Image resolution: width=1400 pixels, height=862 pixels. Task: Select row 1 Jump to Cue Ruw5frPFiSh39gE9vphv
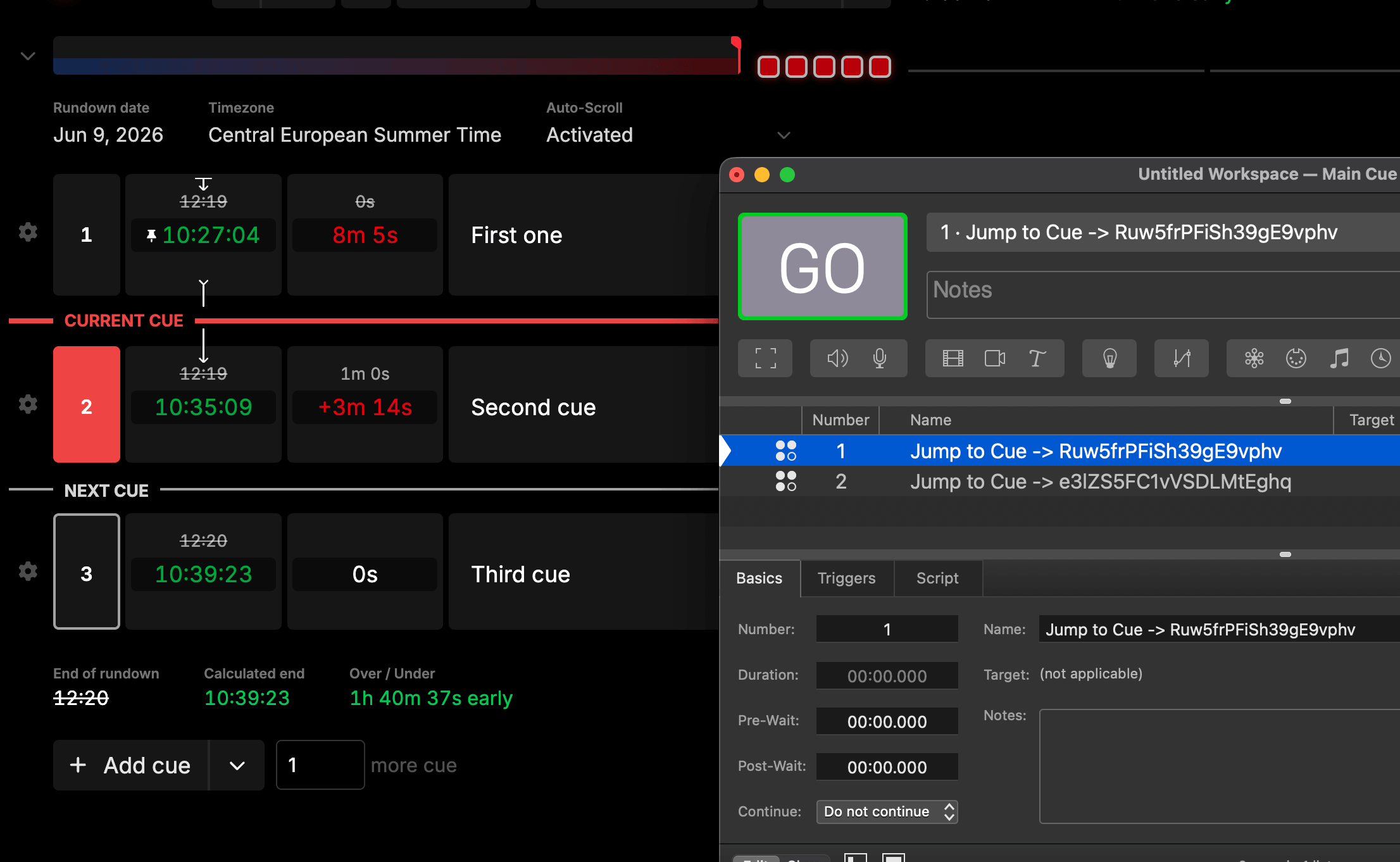click(1059, 451)
